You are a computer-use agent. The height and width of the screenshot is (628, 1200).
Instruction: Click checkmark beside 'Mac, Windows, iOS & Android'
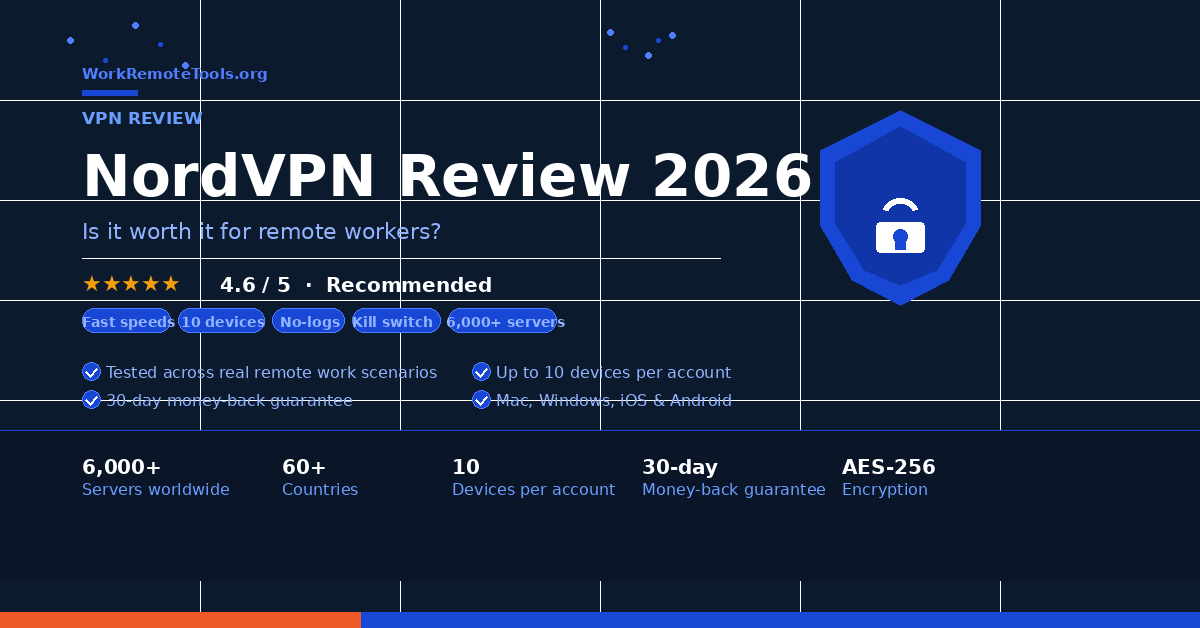tap(481, 400)
